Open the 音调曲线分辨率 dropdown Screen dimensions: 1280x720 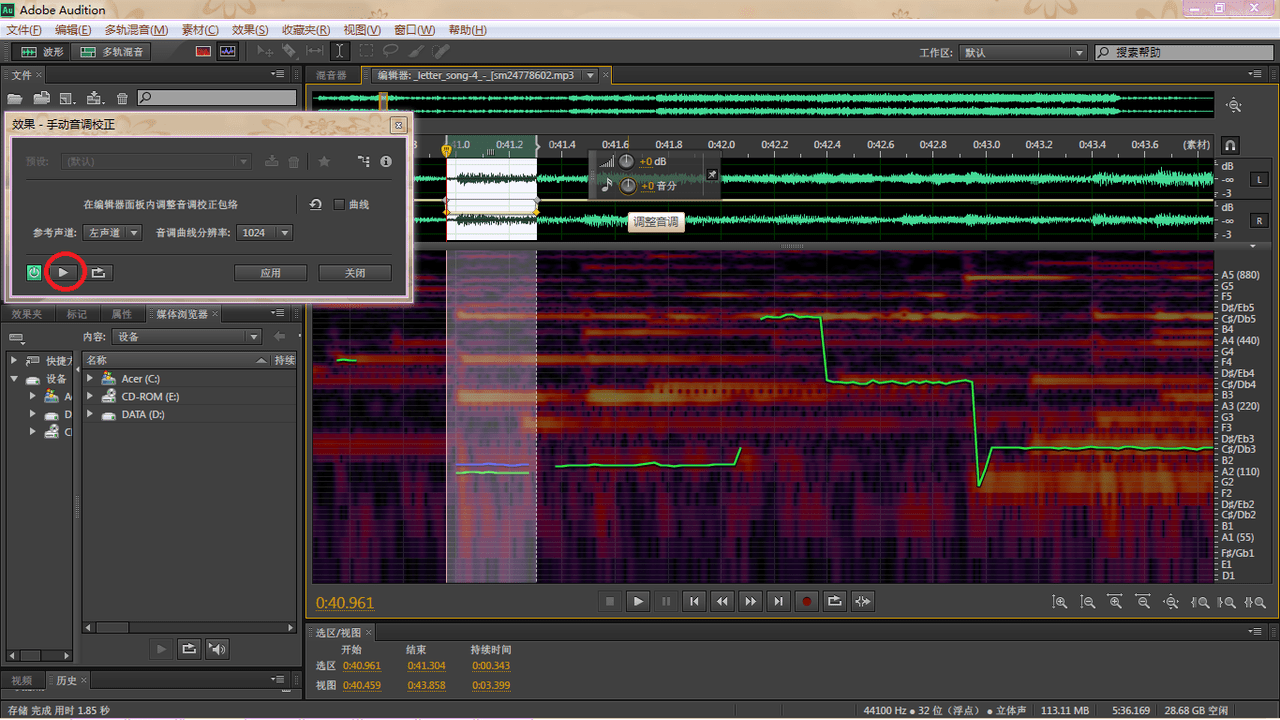(x=265, y=232)
